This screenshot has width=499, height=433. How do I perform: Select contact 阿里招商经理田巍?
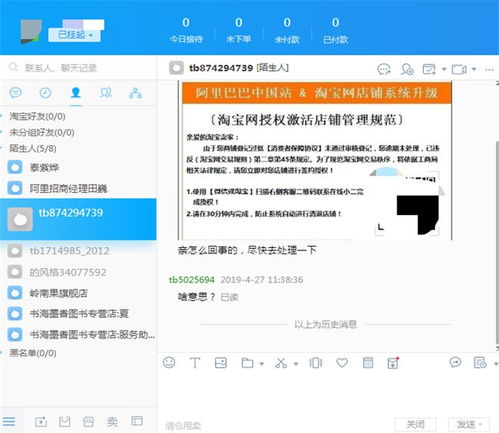78,188
